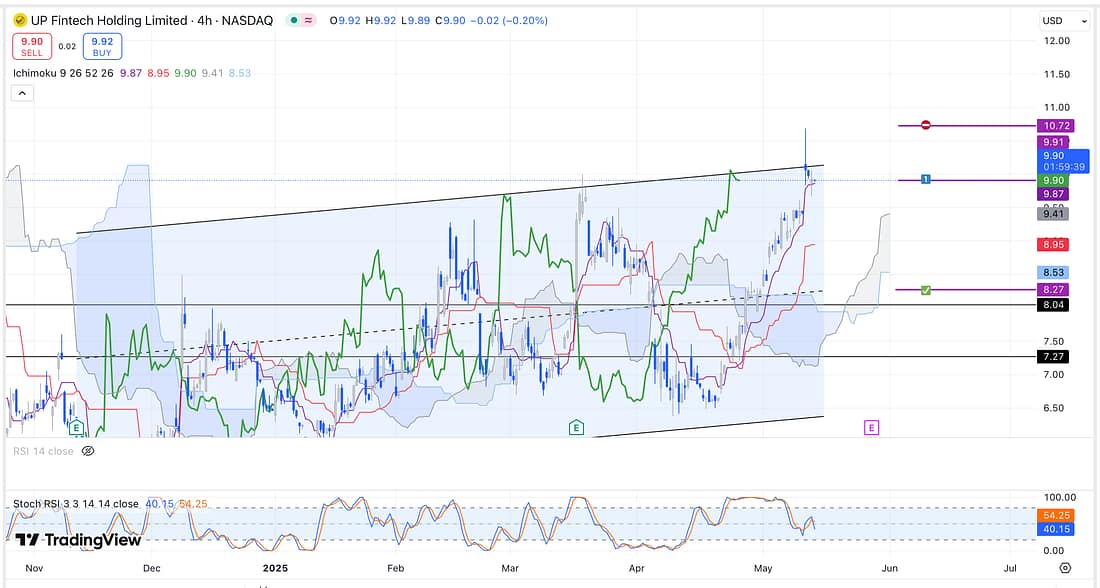
Task: Click the 9.90 SELL button
Action: click(31, 46)
